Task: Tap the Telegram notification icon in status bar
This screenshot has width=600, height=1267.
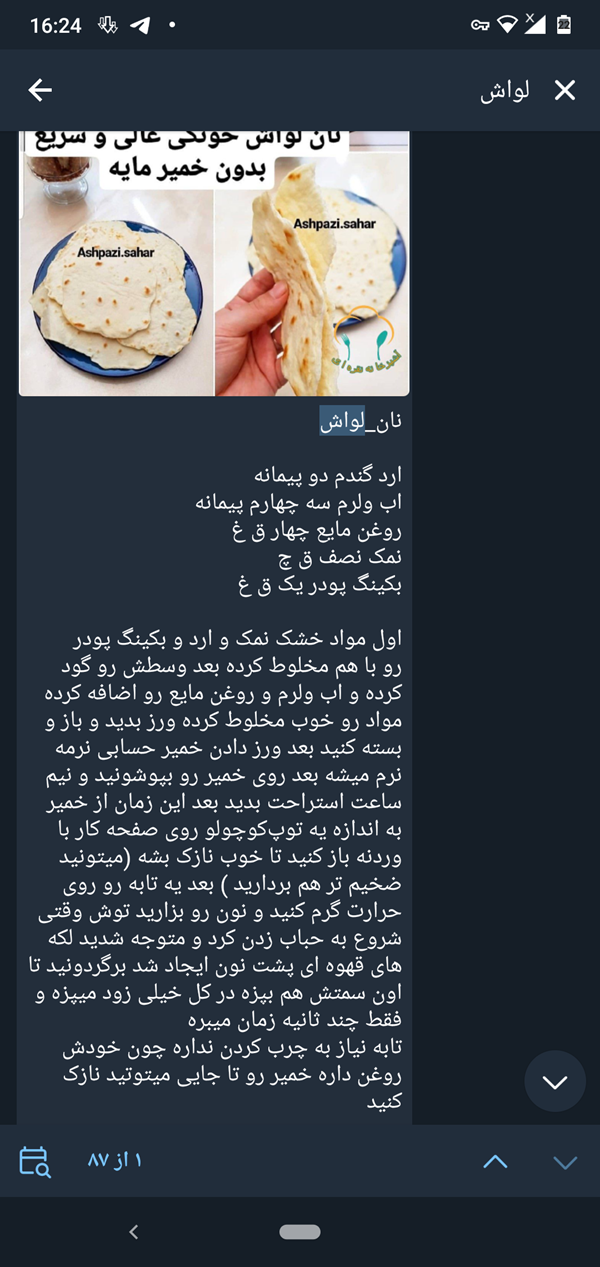Action: [140, 26]
